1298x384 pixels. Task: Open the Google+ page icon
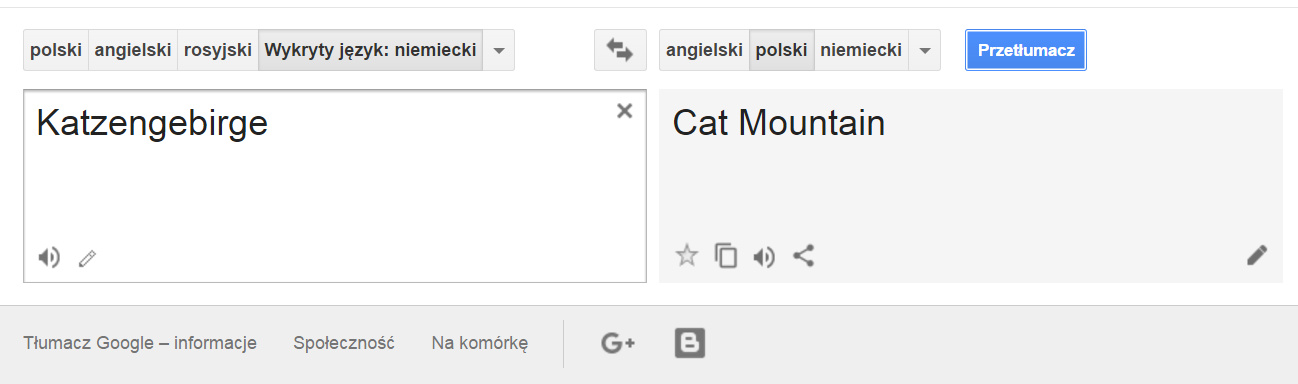[x=618, y=344]
